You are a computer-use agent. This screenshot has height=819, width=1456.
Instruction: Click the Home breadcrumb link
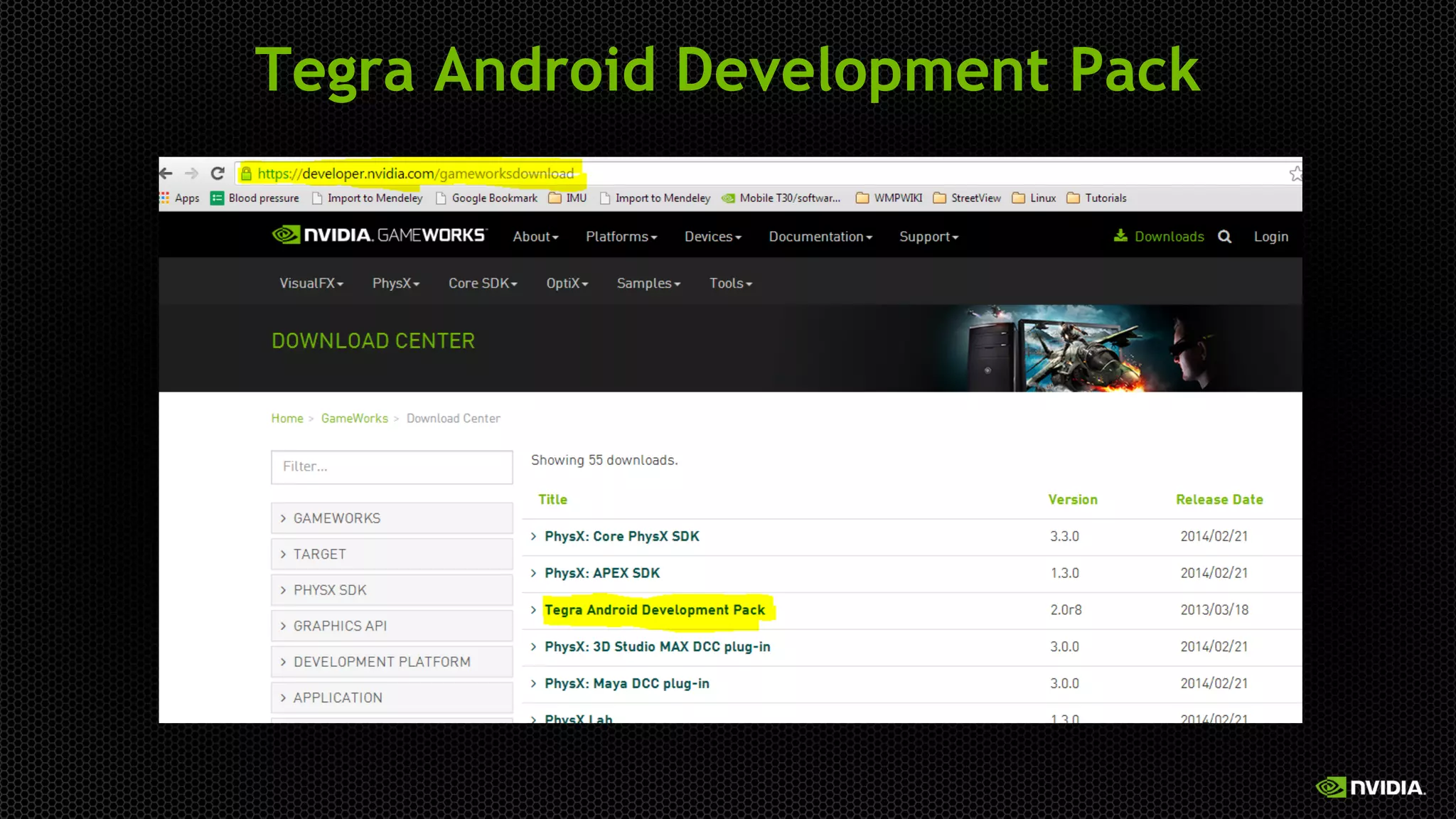[287, 419]
